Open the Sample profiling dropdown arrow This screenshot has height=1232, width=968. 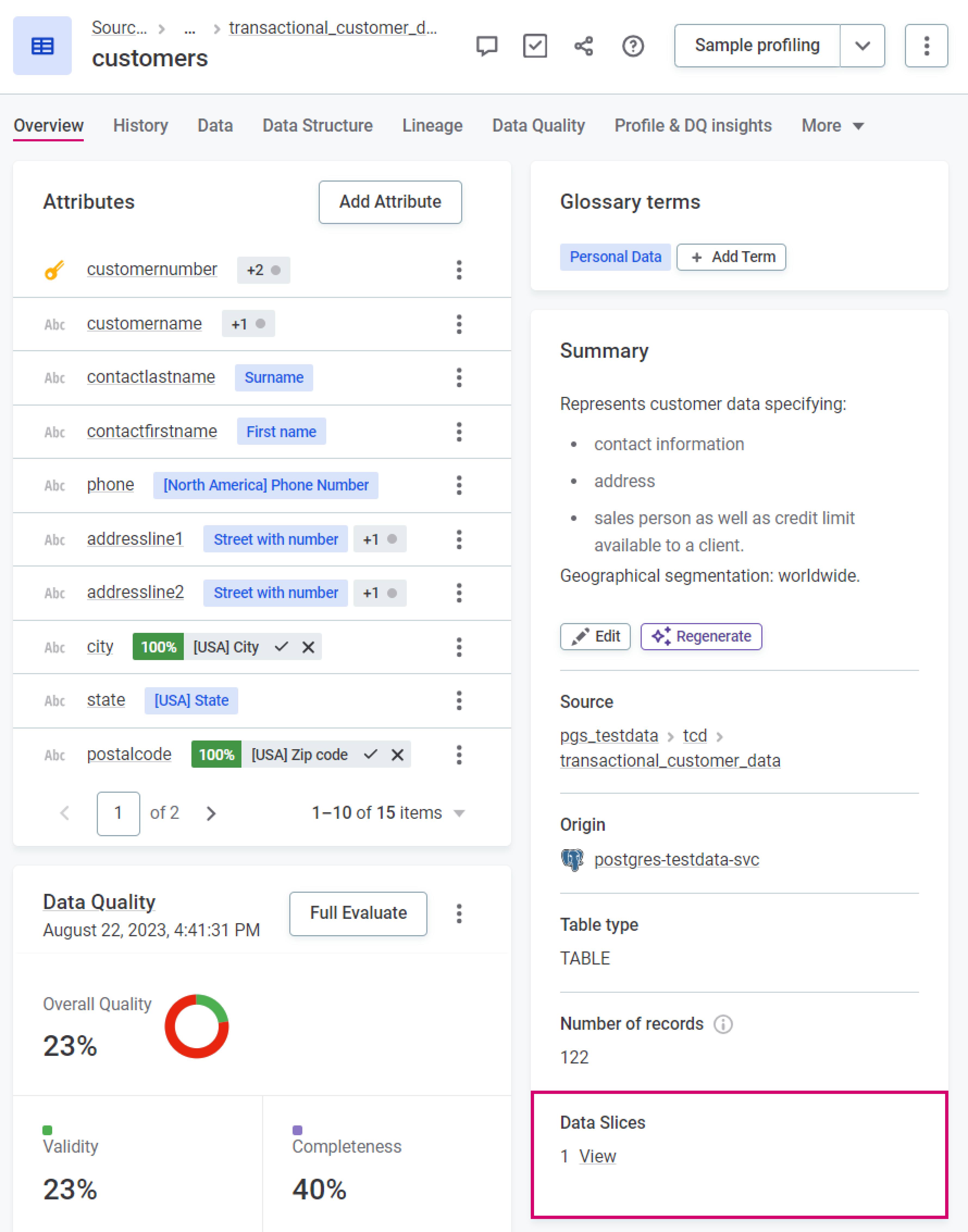pyautogui.click(x=862, y=46)
